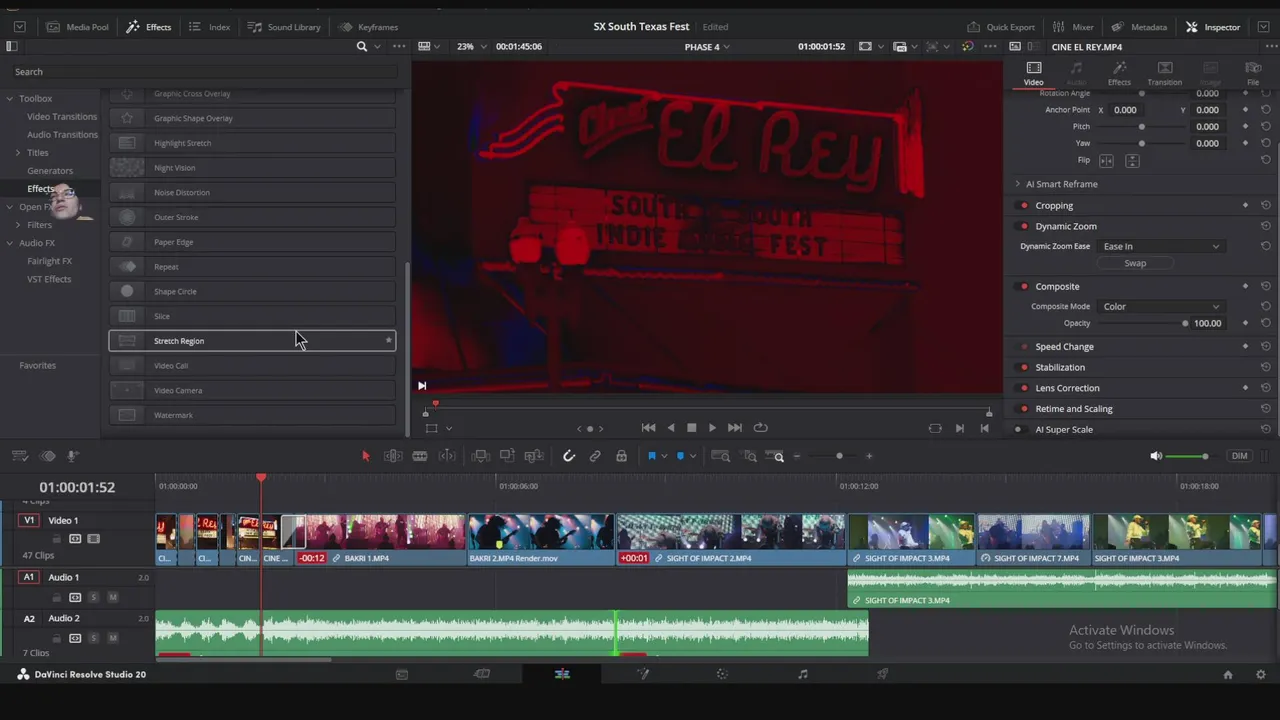Toggle auto track selector on Video 1
This screenshot has height=720, width=1280.
pyautogui.click(x=75, y=539)
